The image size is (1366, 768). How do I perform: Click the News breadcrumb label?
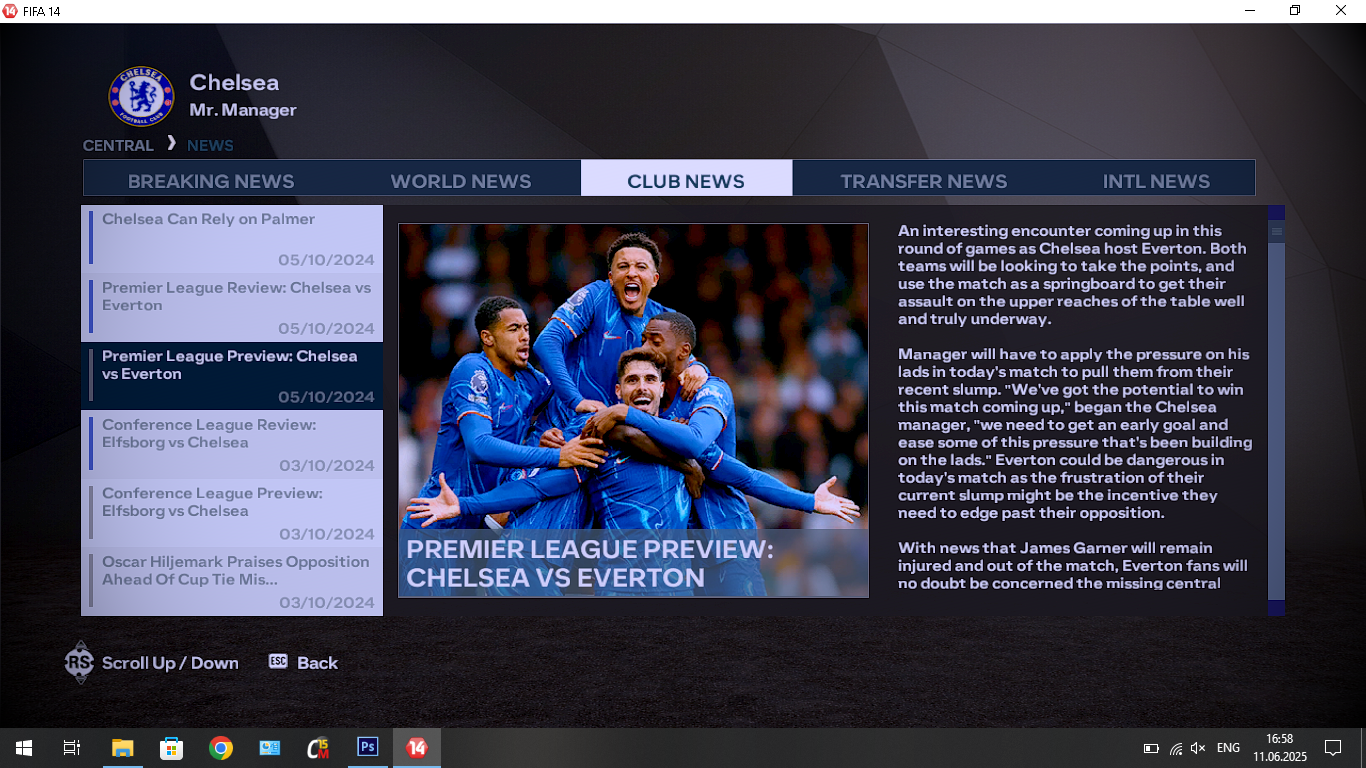pyautogui.click(x=210, y=145)
